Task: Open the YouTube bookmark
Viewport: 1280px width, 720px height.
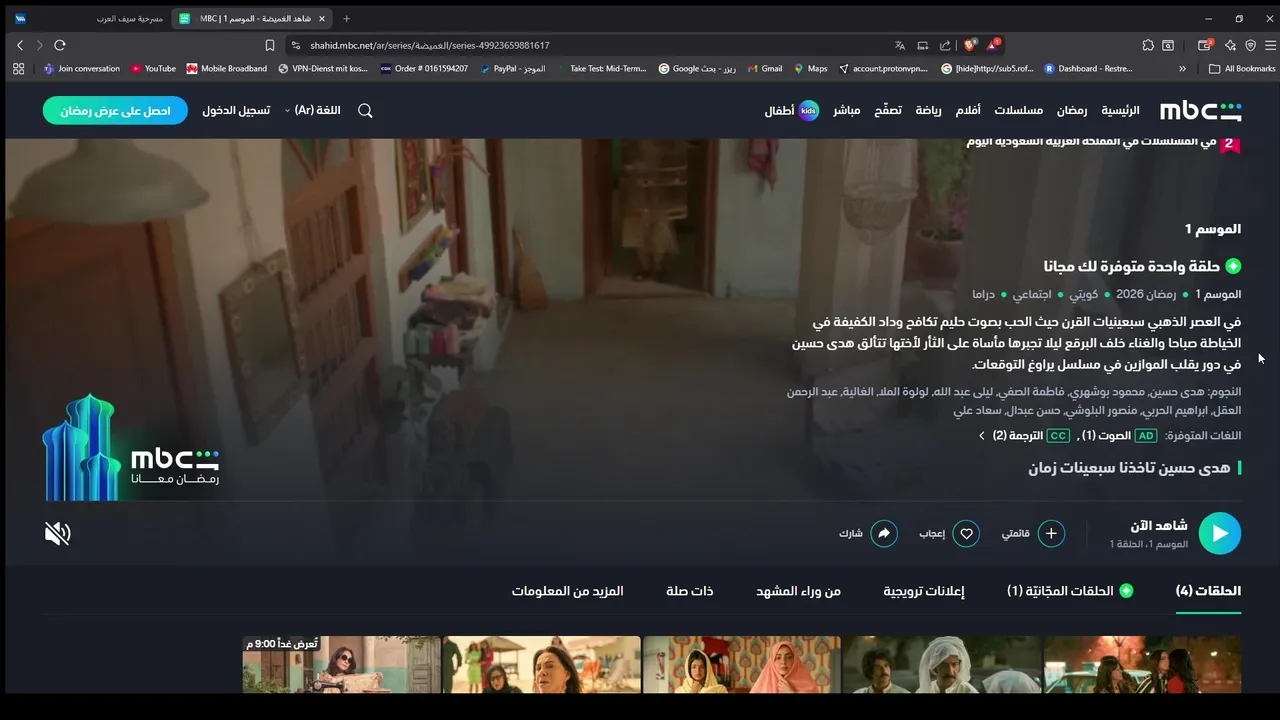Action: (x=153, y=69)
